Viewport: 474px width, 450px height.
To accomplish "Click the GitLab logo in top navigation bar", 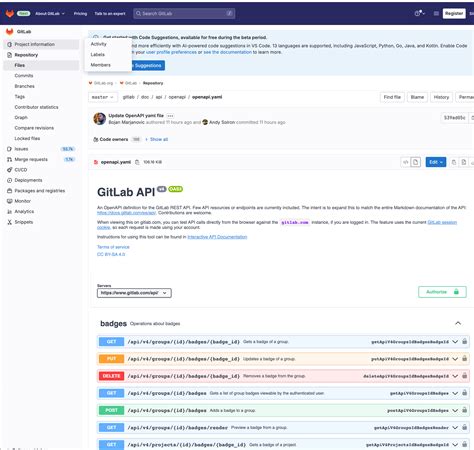I will pyautogui.click(x=10, y=13).
